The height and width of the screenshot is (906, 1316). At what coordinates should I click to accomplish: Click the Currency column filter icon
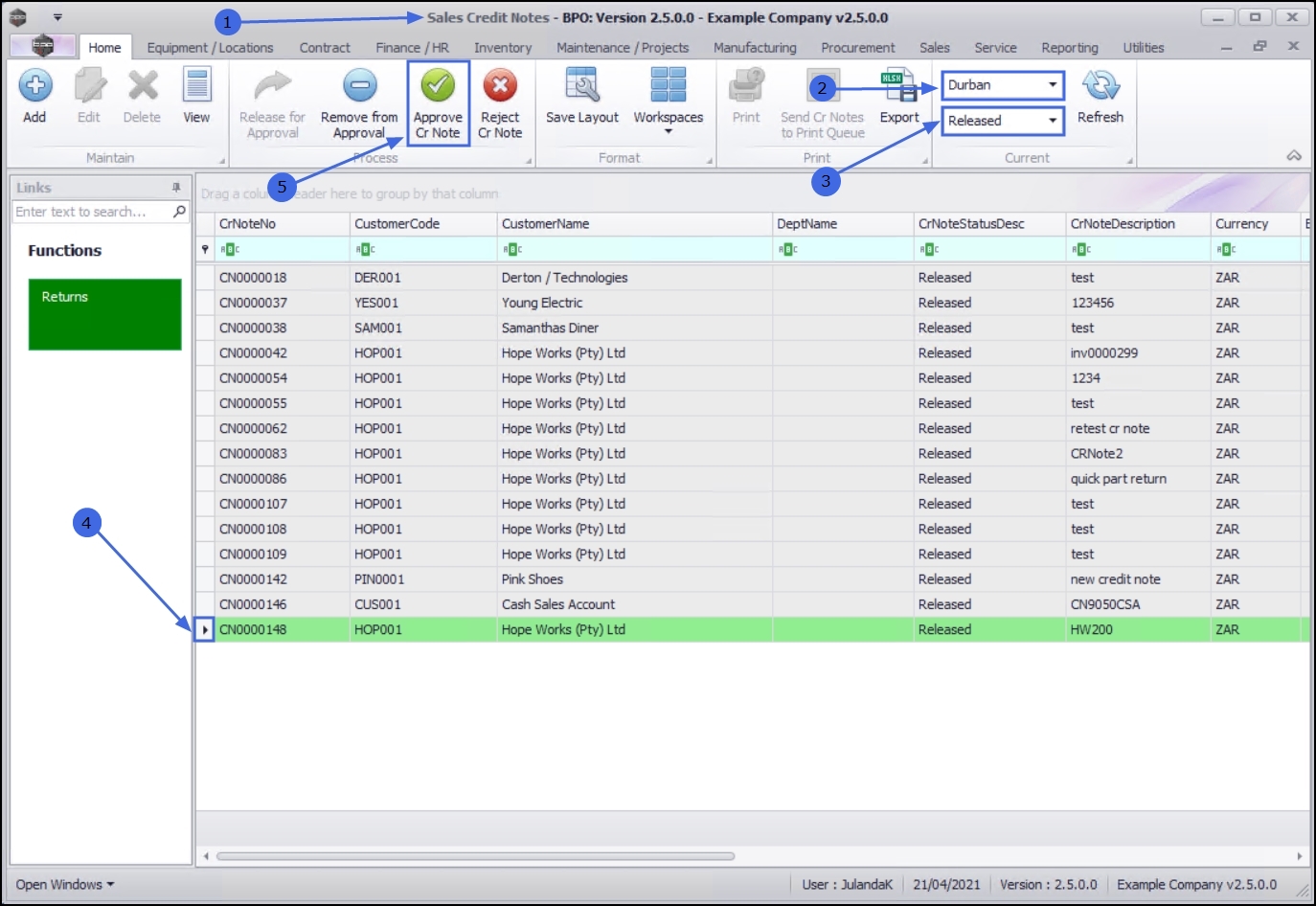(1226, 250)
